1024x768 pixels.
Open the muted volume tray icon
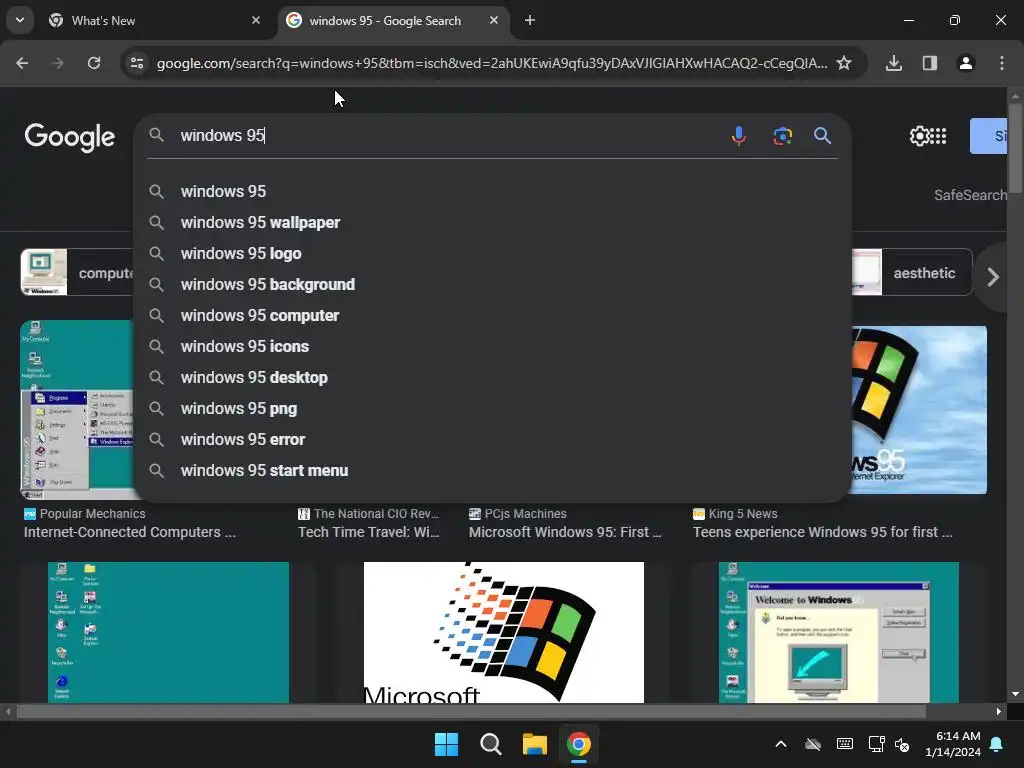pos(902,744)
